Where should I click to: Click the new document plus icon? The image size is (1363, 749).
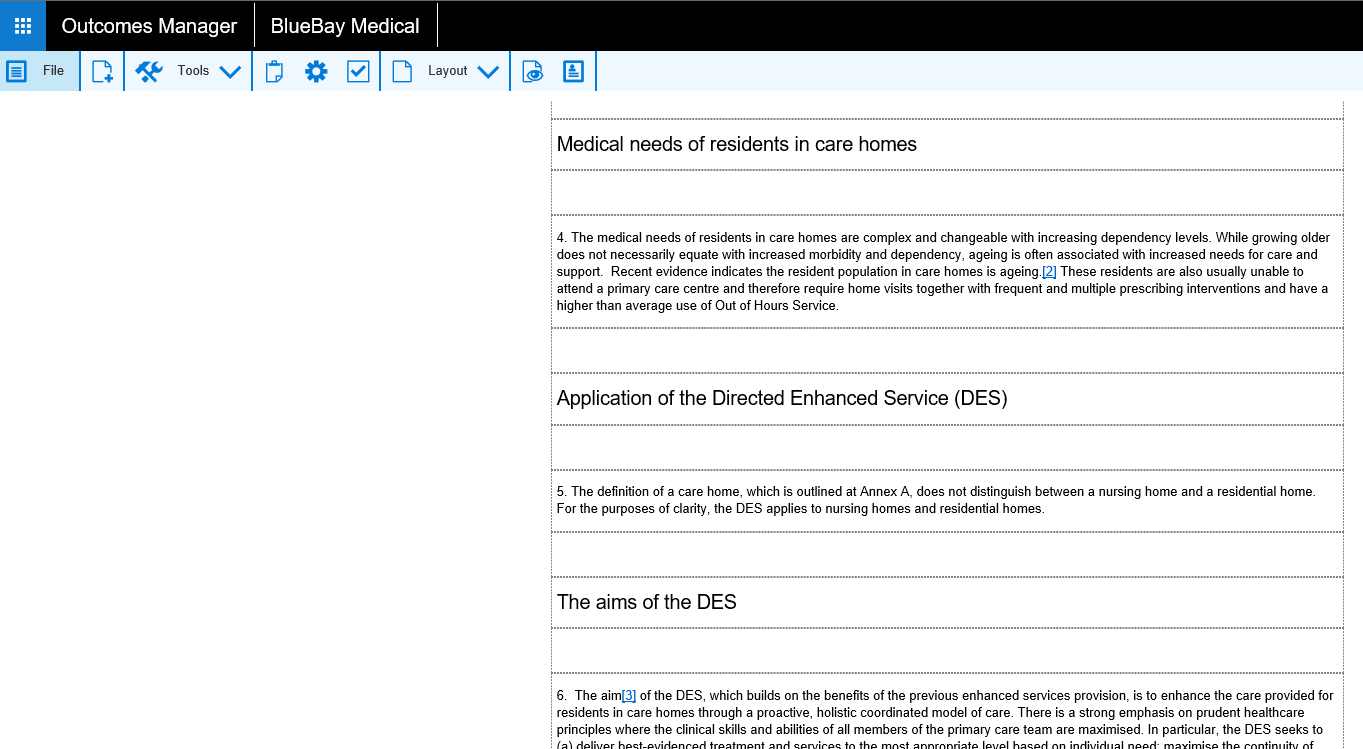102,71
